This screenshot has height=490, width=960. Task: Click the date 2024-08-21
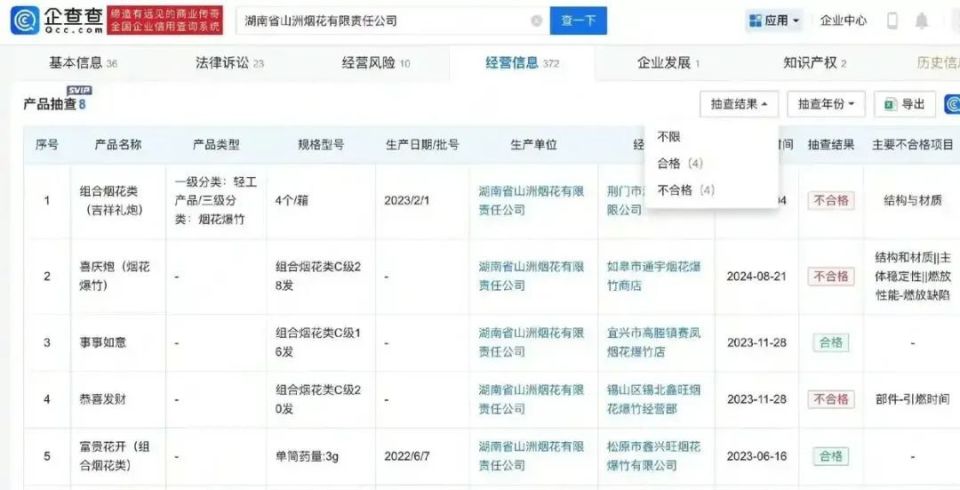click(756, 276)
